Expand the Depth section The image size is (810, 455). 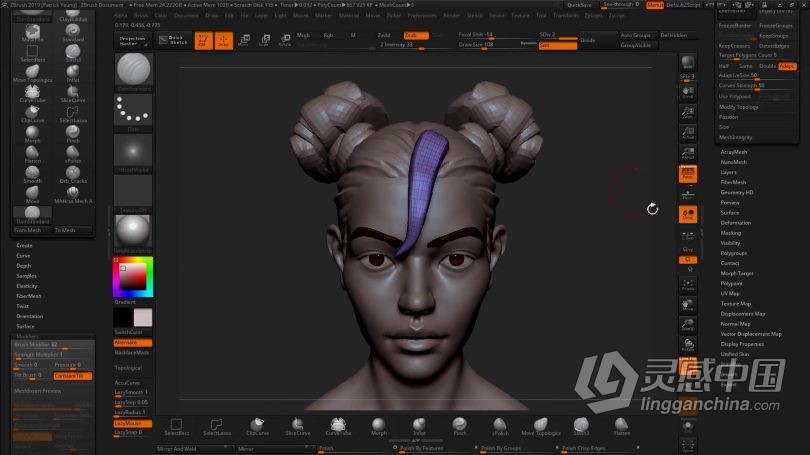coord(23,266)
